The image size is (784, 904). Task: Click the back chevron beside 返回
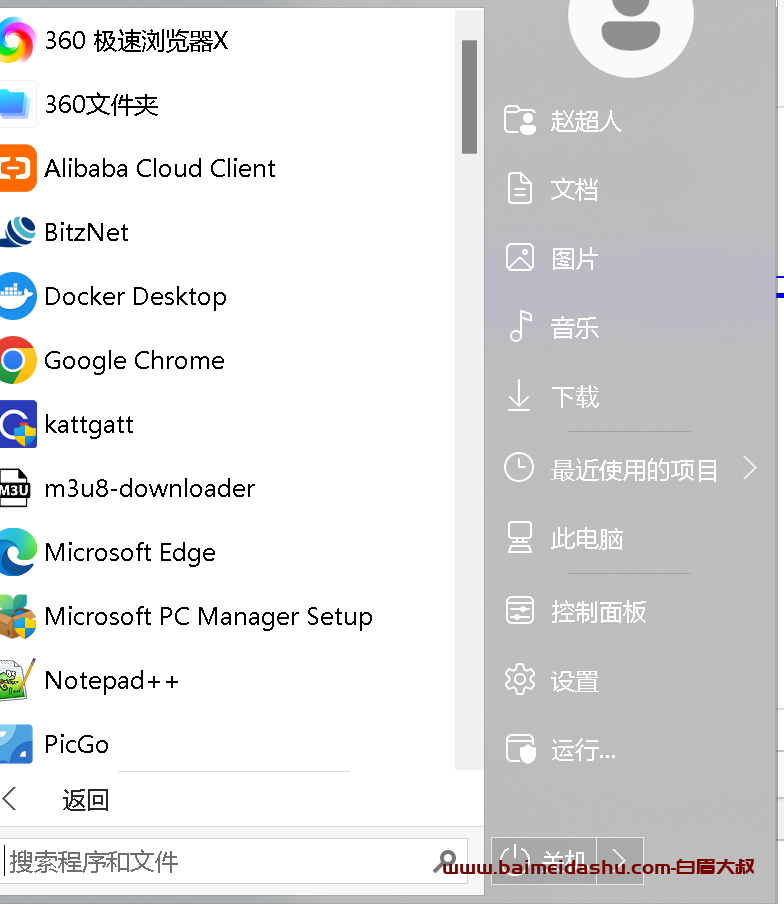click(x=9, y=799)
